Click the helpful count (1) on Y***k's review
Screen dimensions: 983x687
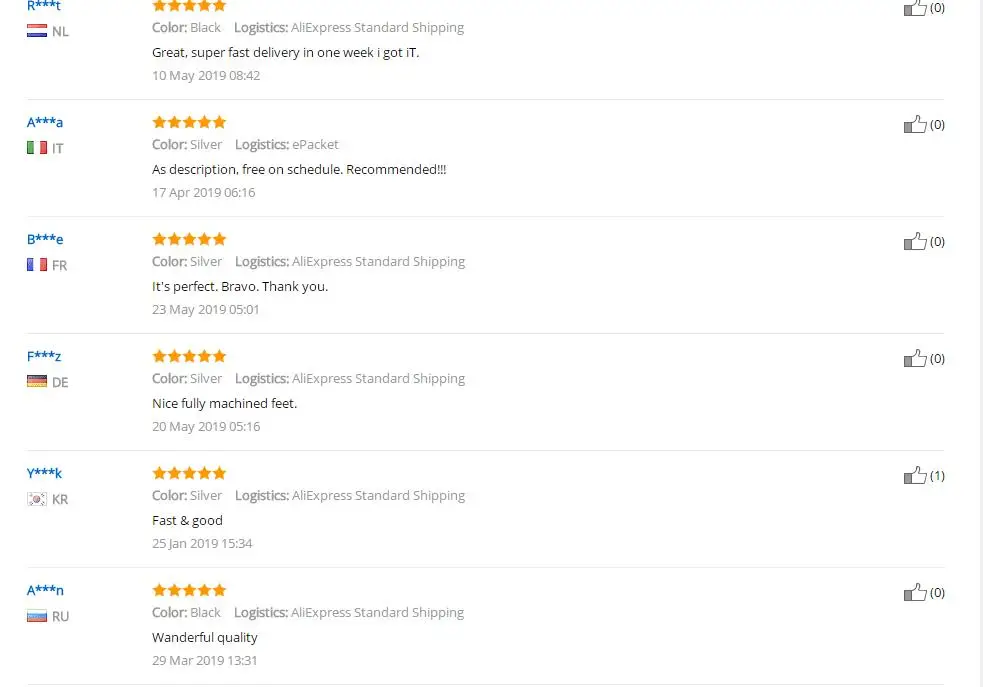[x=937, y=476]
